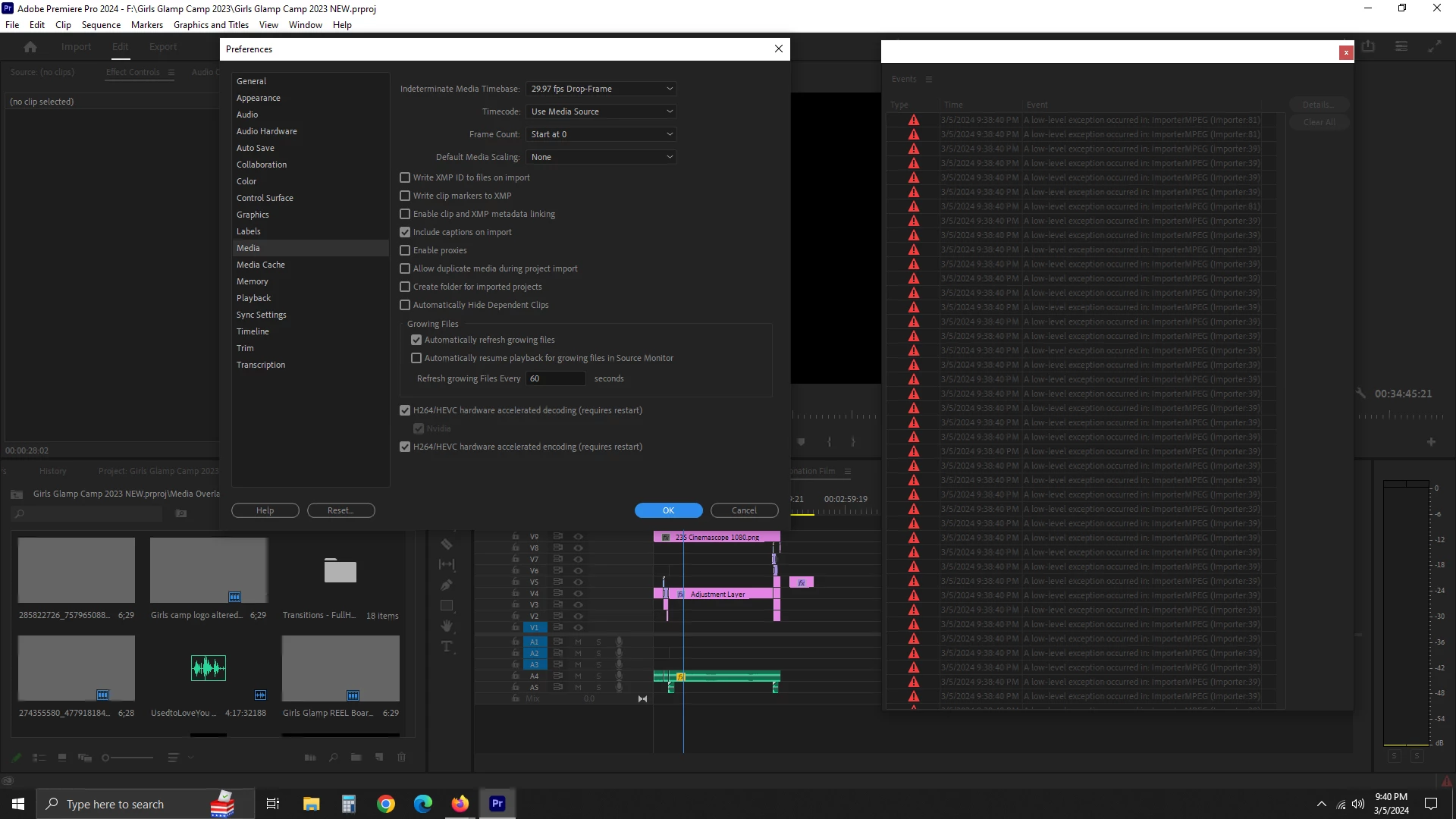The image size is (1456, 819).
Task: Click the OK button in Preferences
Action: (668, 510)
